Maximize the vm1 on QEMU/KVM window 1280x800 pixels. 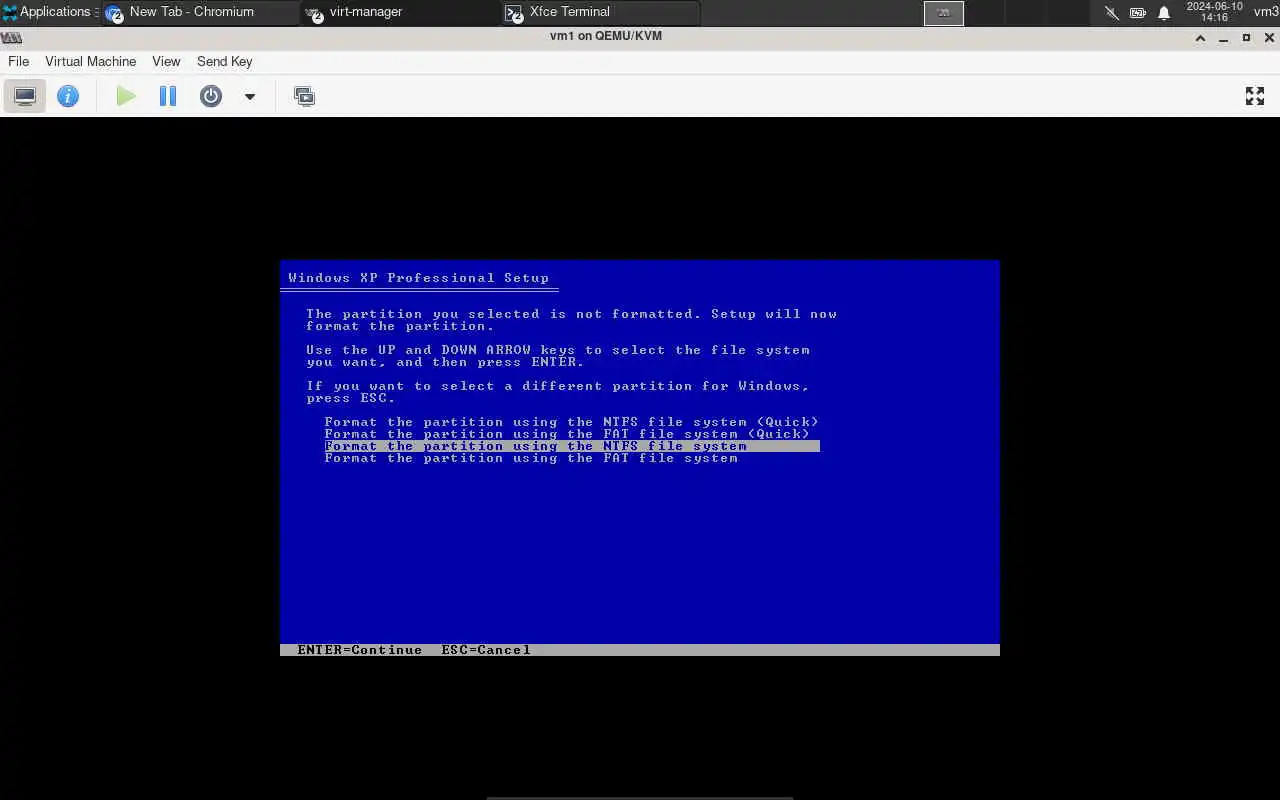click(x=1246, y=37)
